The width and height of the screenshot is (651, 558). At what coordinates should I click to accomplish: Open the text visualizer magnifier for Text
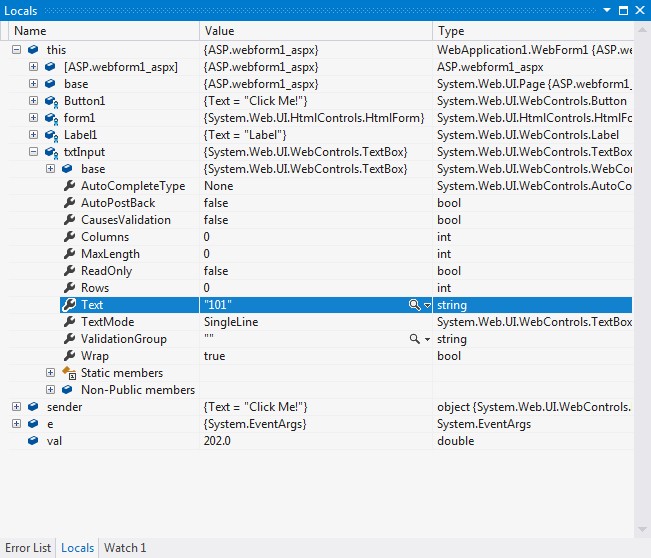[414, 305]
